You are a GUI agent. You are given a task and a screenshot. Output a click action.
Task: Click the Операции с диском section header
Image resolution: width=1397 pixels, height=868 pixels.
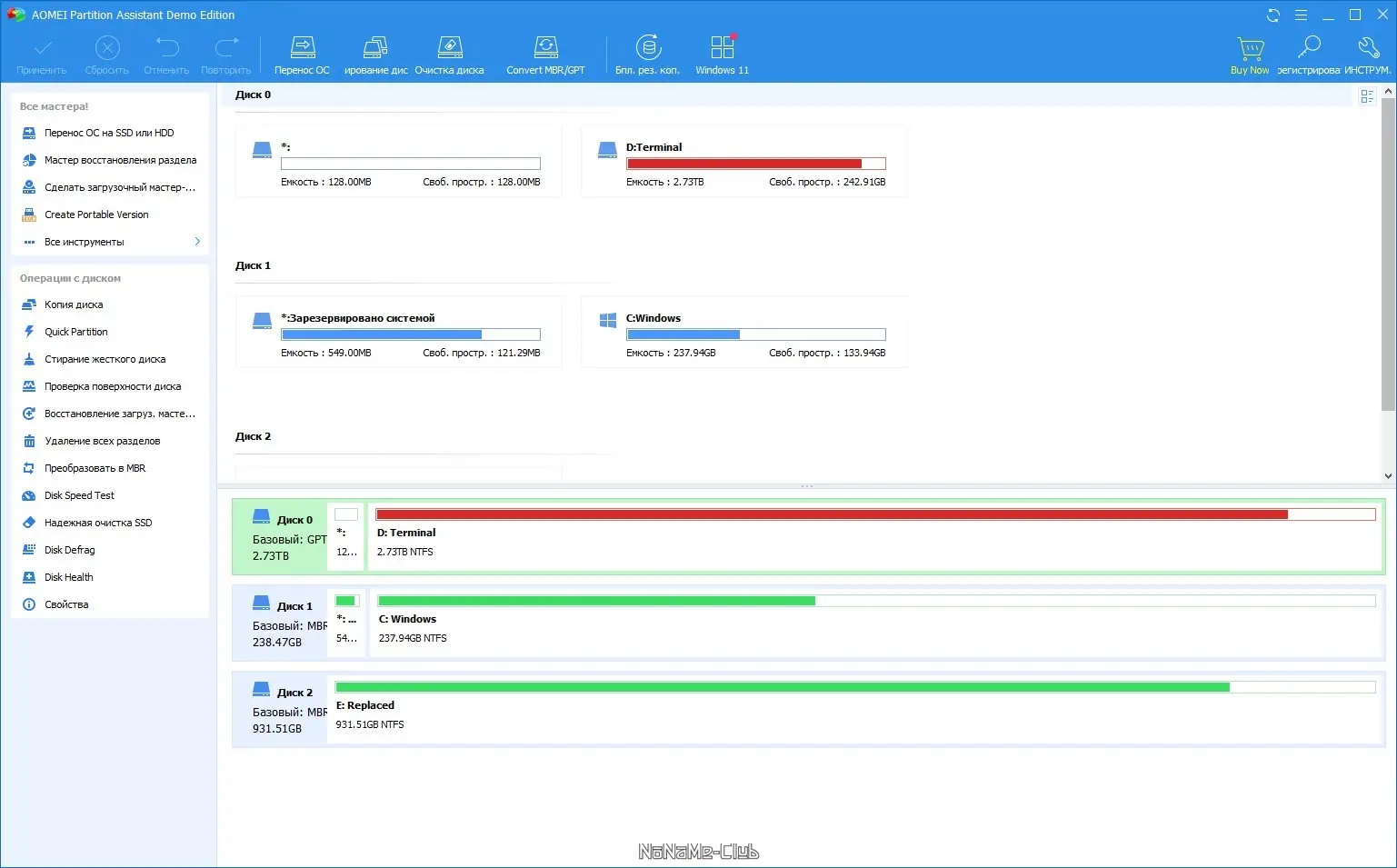point(70,278)
